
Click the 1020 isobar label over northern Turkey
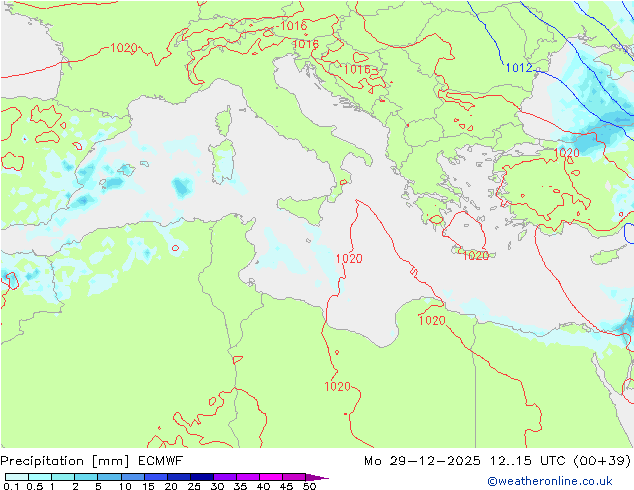click(x=566, y=153)
